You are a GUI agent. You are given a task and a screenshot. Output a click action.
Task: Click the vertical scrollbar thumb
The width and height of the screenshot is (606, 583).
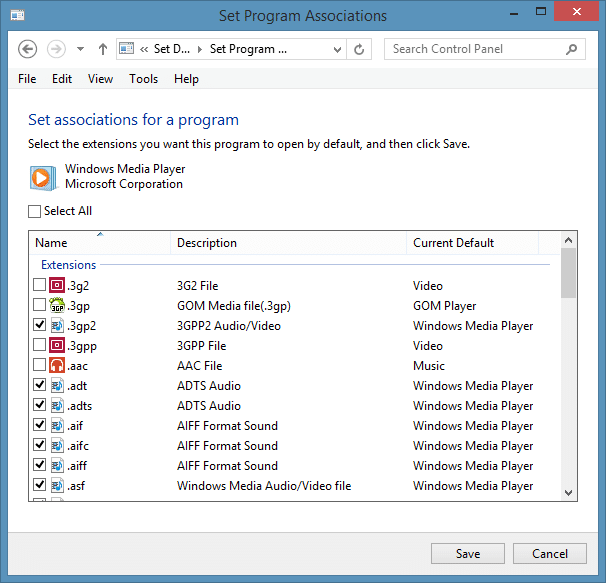pyautogui.click(x=568, y=273)
